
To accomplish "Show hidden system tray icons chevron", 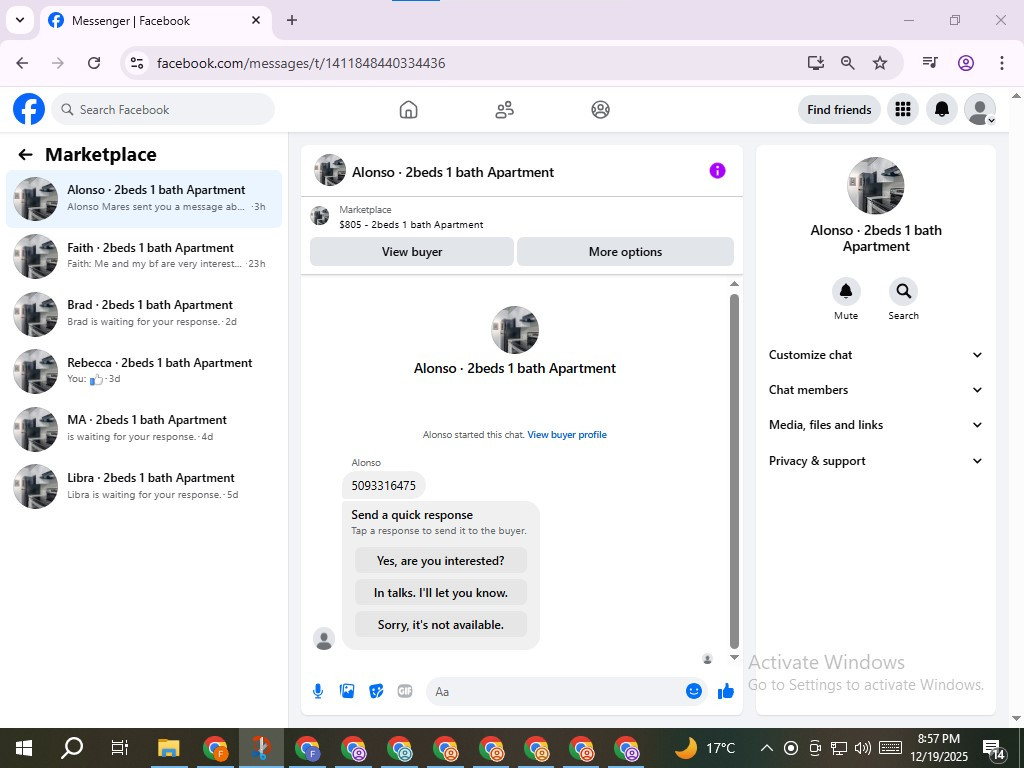I will point(767,748).
